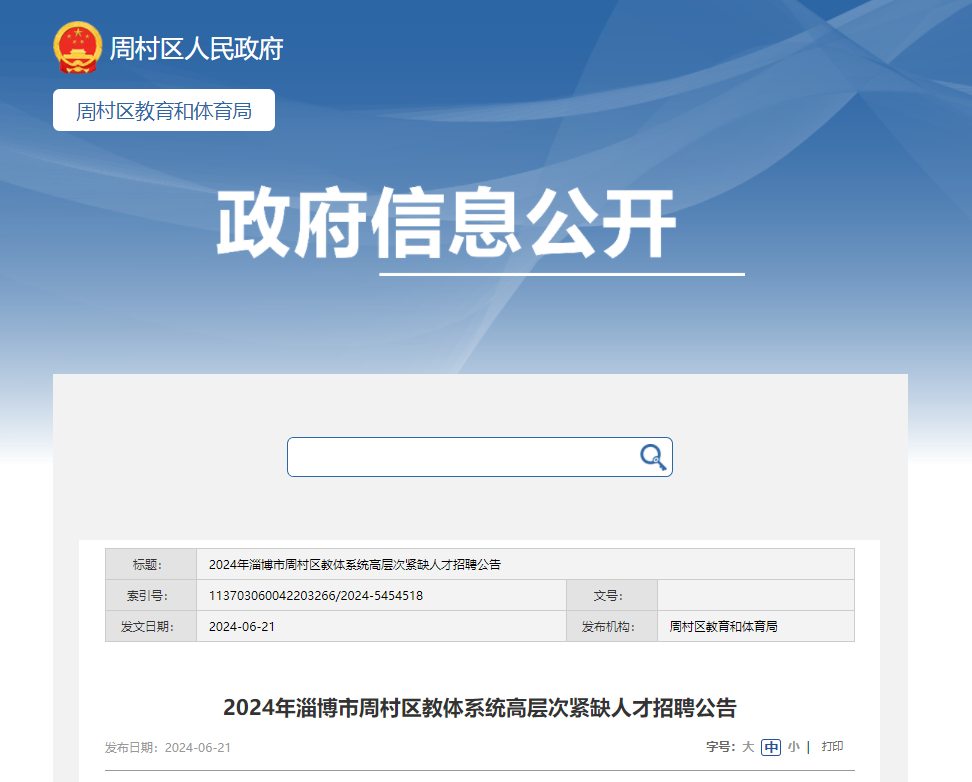
Task: Click the 文号: label cell
Action: (612, 595)
